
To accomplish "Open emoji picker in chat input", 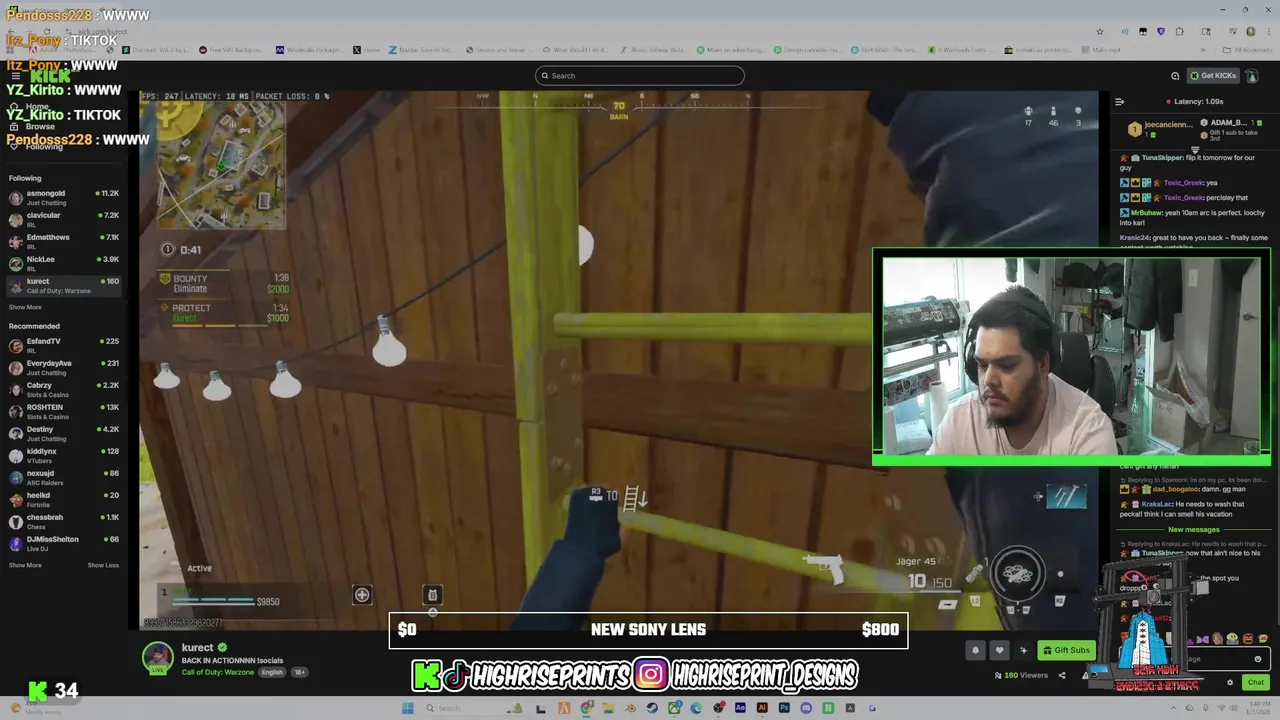I will click(1258, 659).
